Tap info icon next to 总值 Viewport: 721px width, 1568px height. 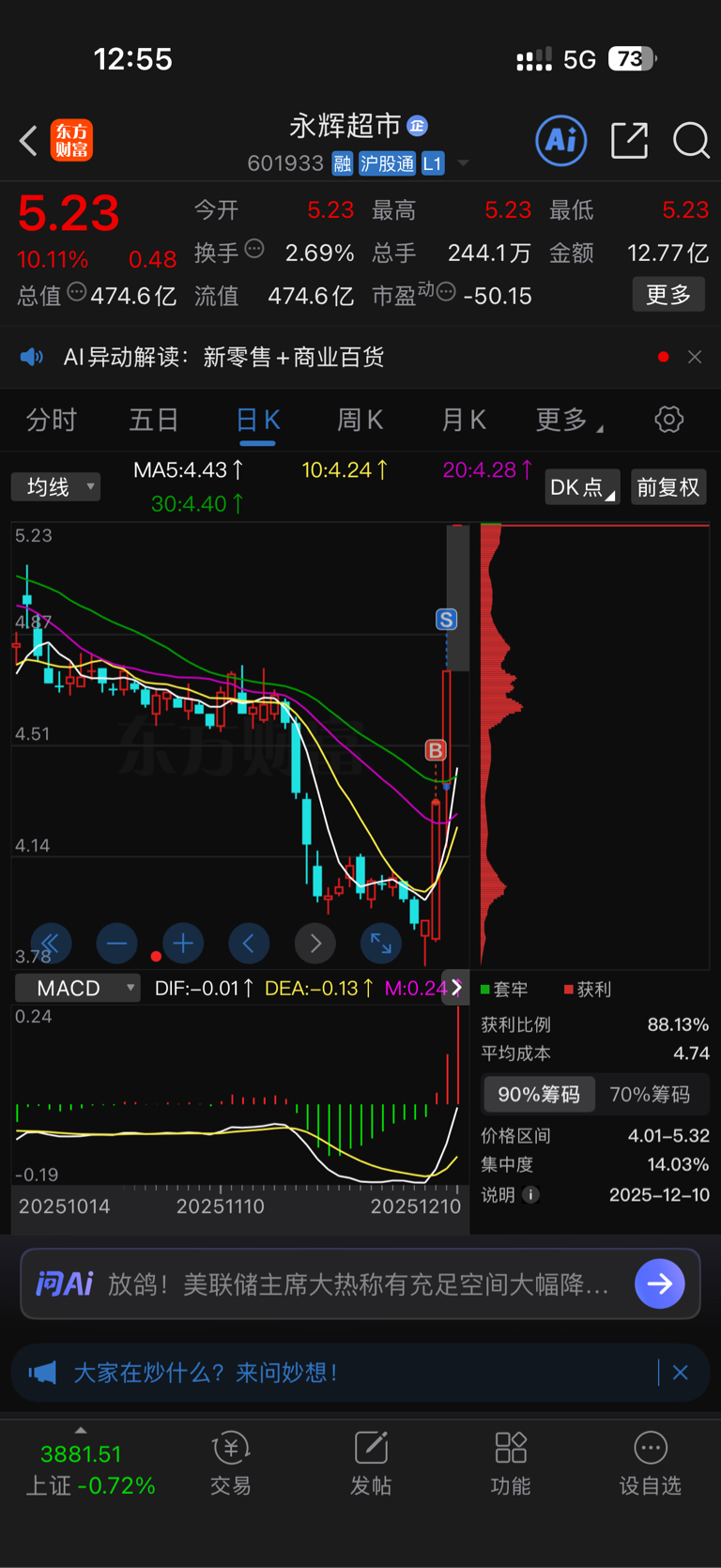pos(77,292)
